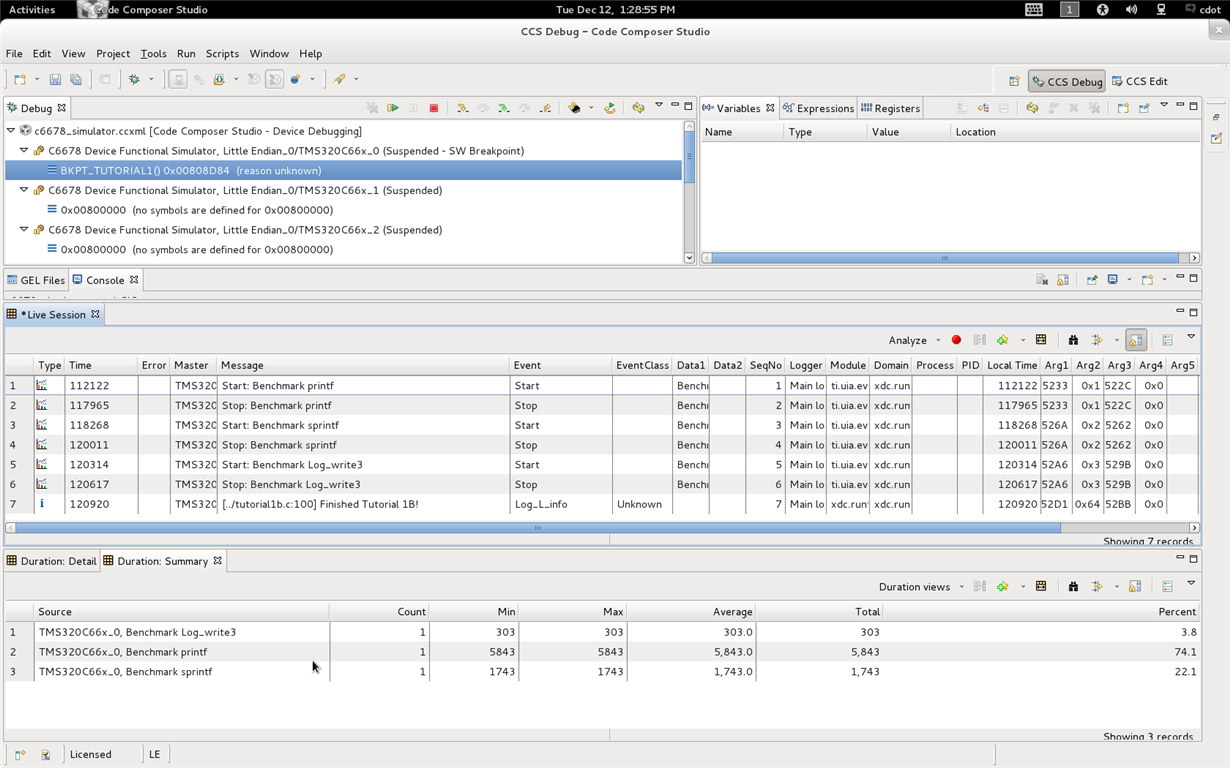
Task: Select the 'Benchmark Log_write3' summary row
Action: pos(601,632)
